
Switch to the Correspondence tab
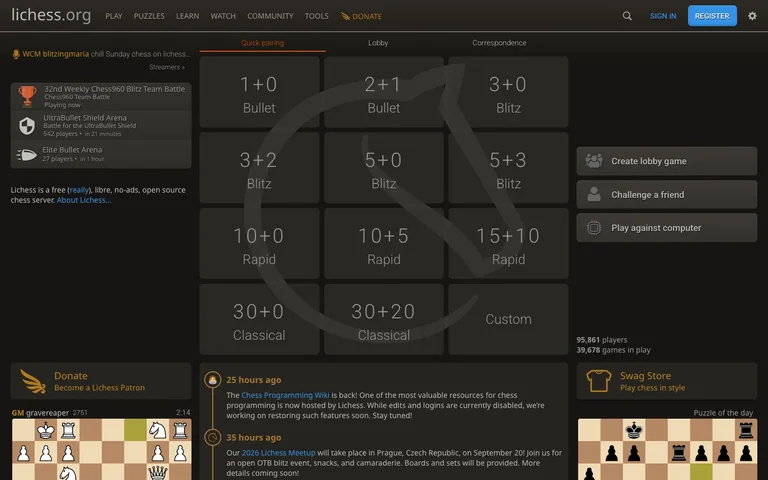pyautogui.click(x=499, y=43)
